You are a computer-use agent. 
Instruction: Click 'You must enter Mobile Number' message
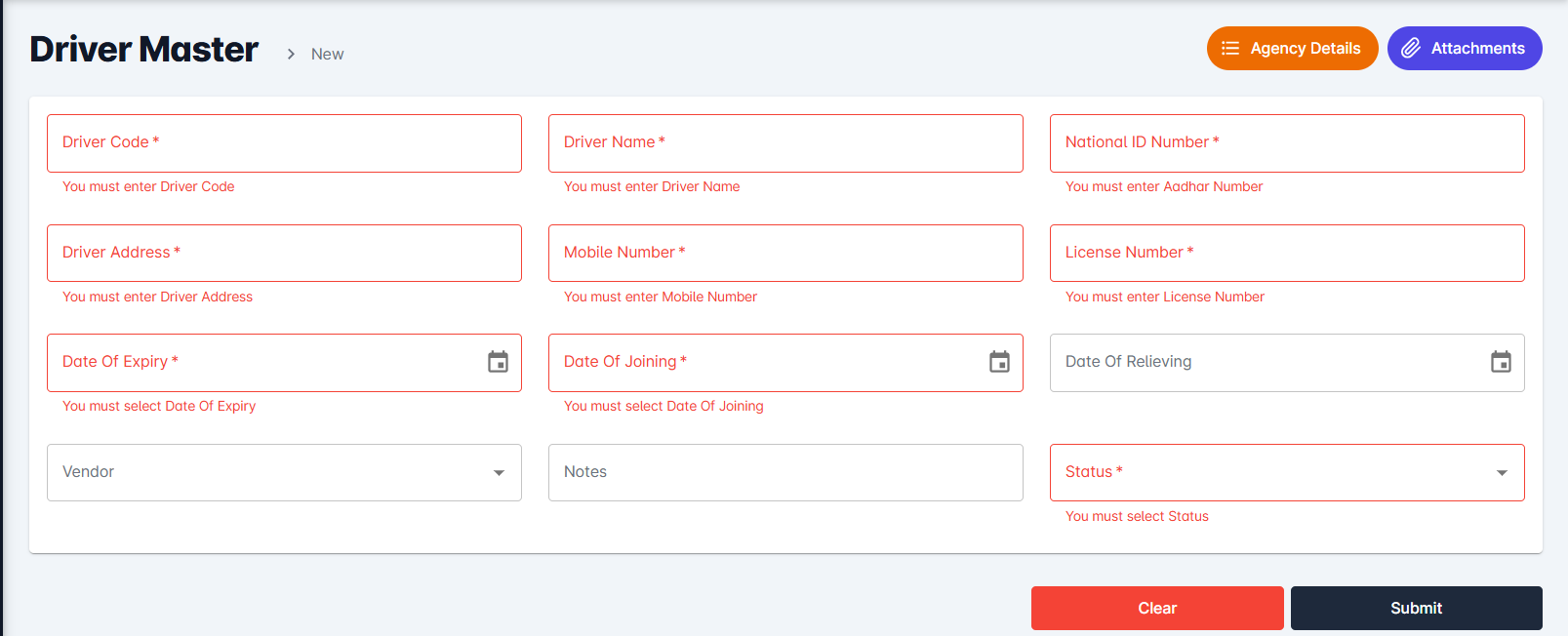click(x=661, y=297)
